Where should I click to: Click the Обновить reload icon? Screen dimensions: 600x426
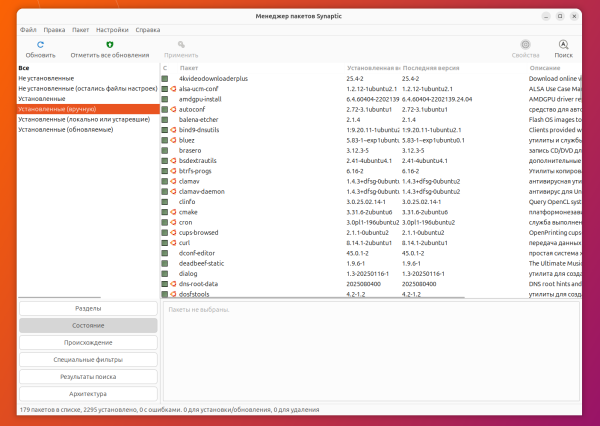(40, 44)
